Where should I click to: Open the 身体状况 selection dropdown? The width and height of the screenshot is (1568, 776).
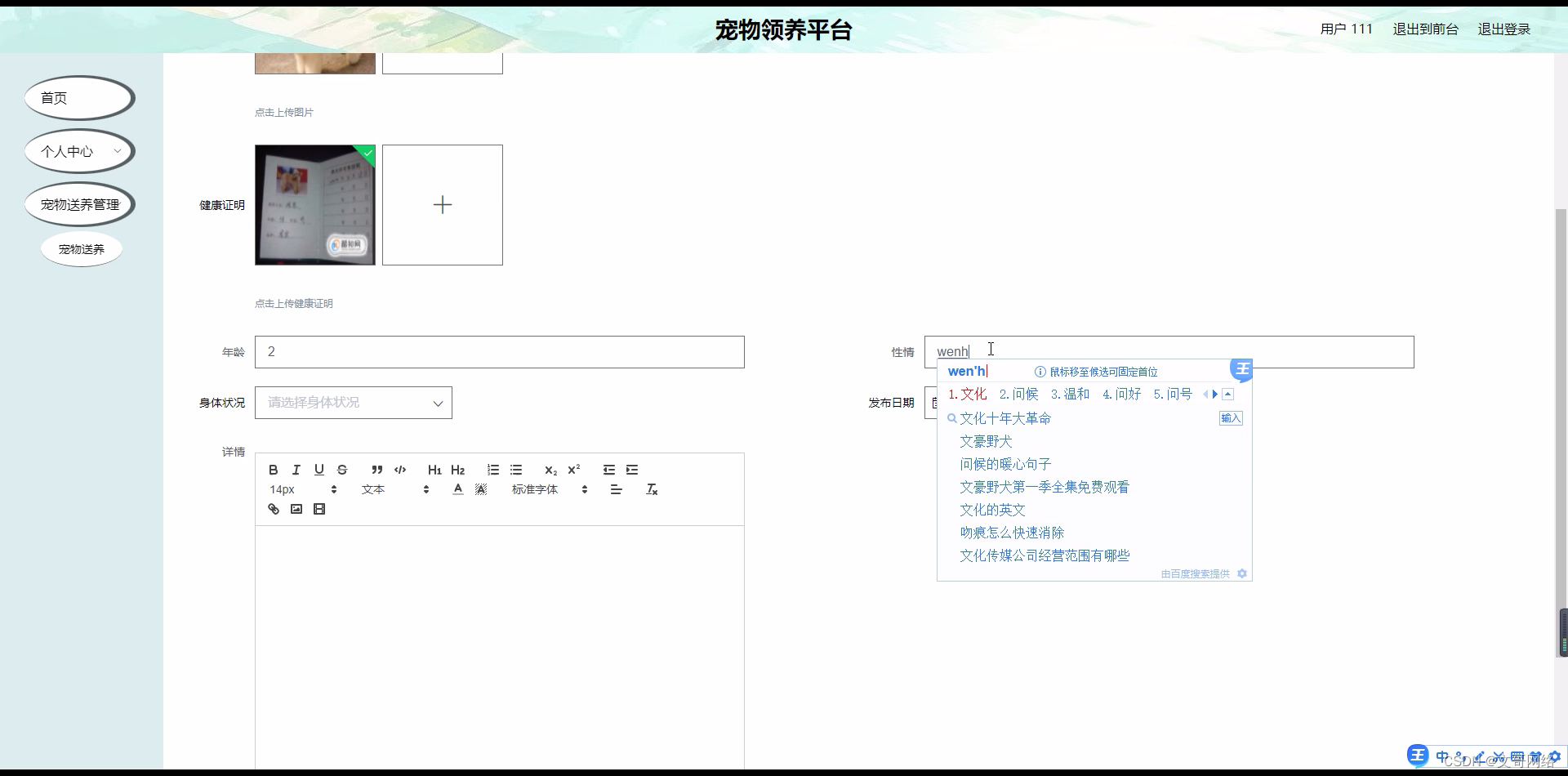coord(354,402)
